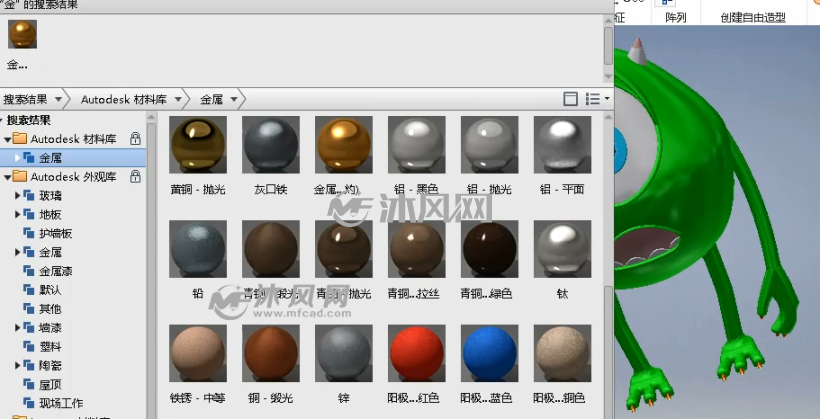Click the search results pane scrollbar

click(x=608, y=45)
